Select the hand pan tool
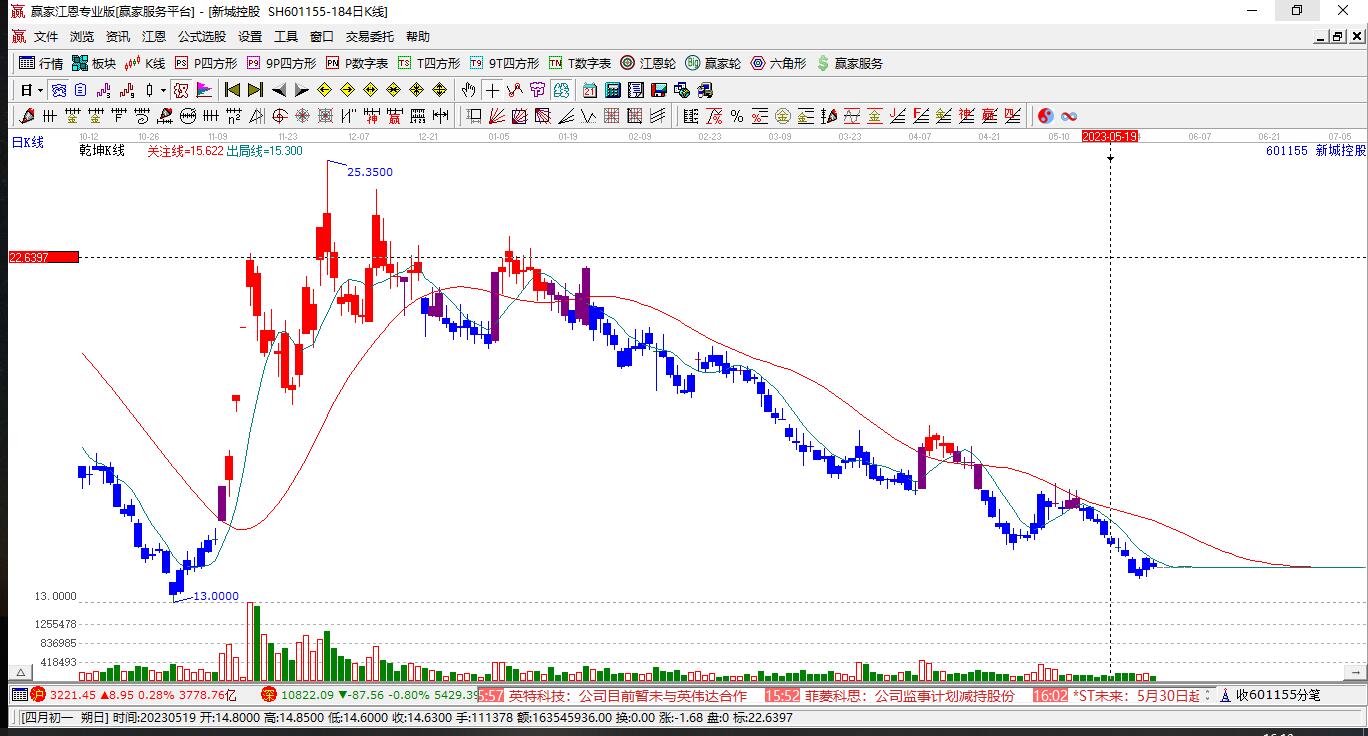Image resolution: width=1368 pixels, height=736 pixels. 468,90
